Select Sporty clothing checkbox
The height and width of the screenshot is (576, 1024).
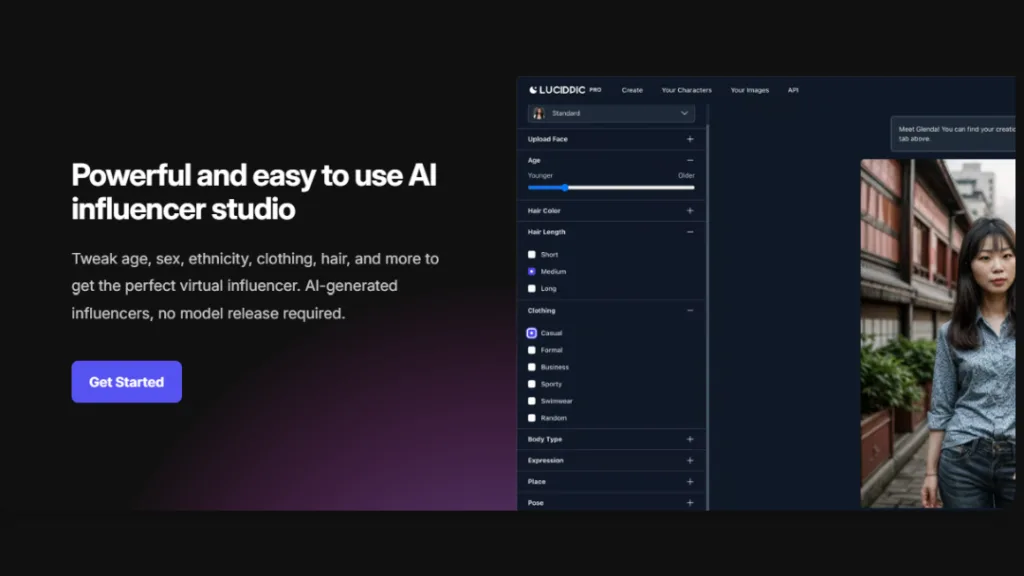pyautogui.click(x=532, y=384)
